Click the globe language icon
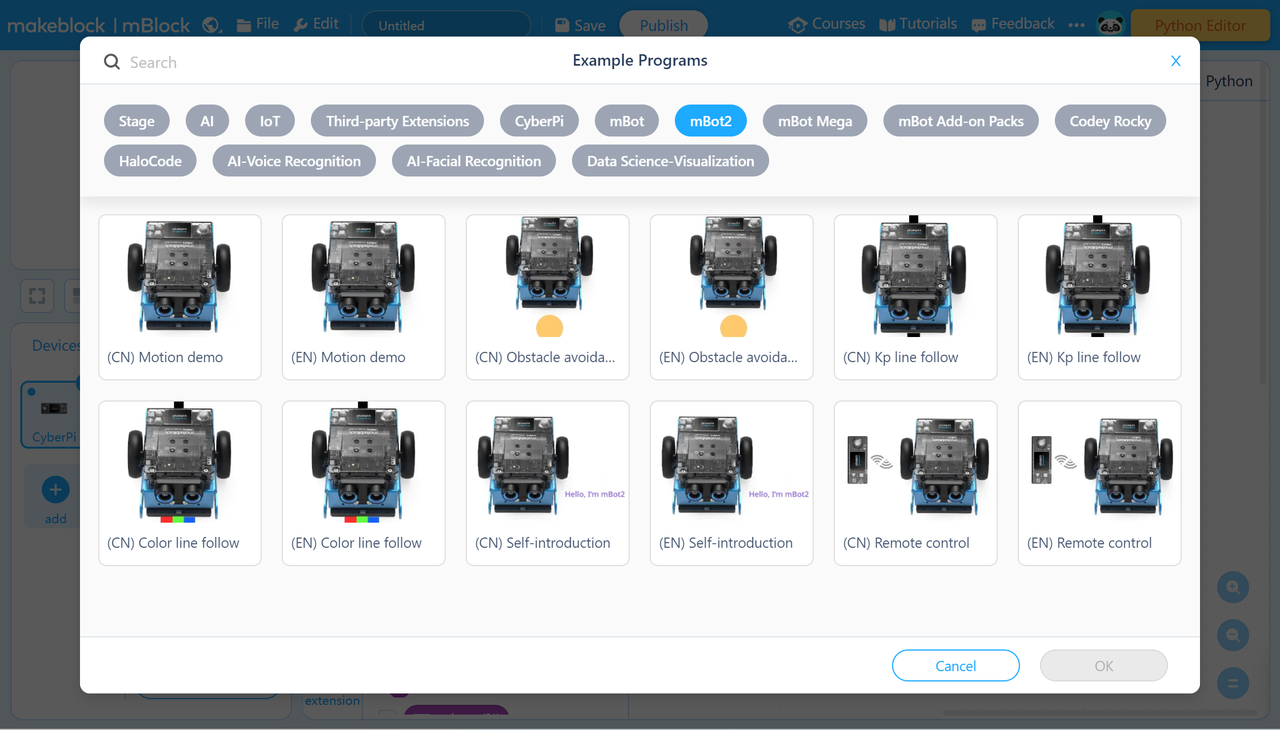 click(x=211, y=25)
